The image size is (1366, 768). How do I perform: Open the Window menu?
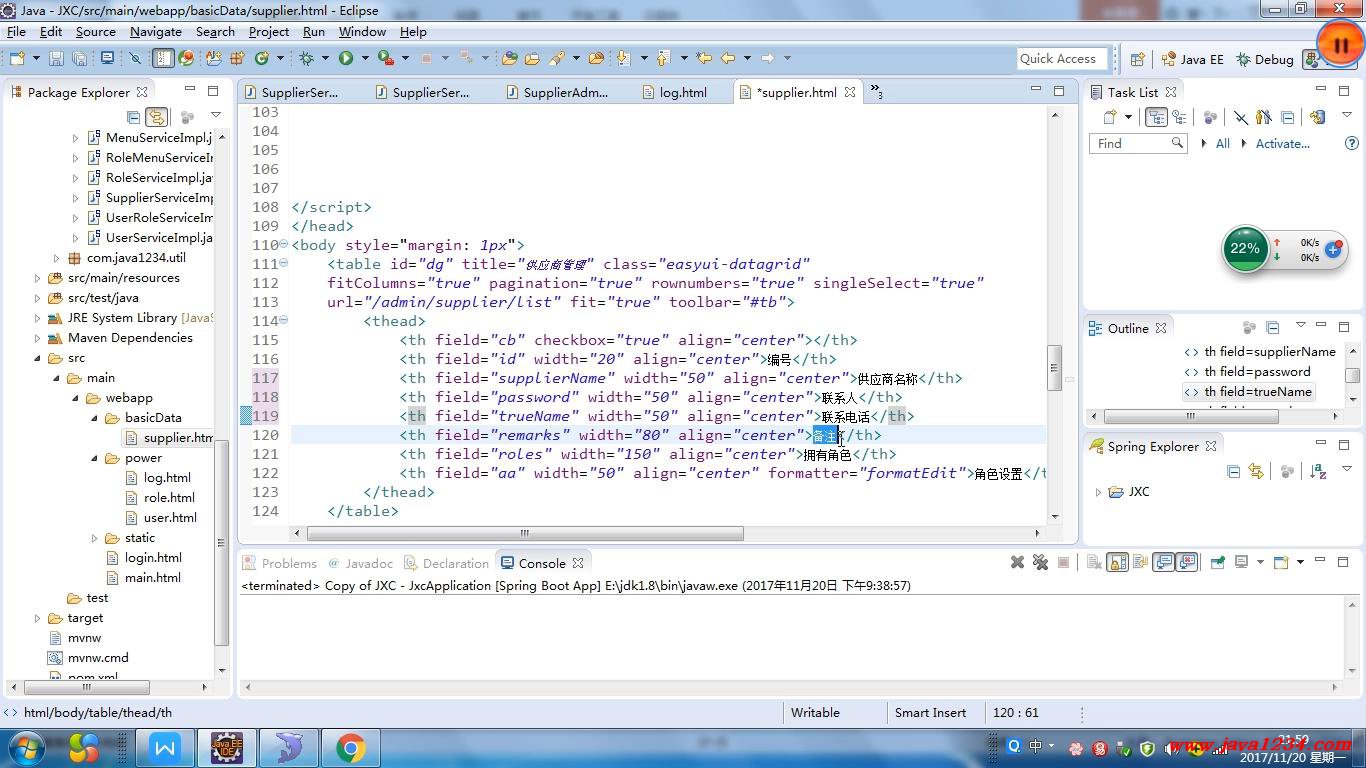362,31
